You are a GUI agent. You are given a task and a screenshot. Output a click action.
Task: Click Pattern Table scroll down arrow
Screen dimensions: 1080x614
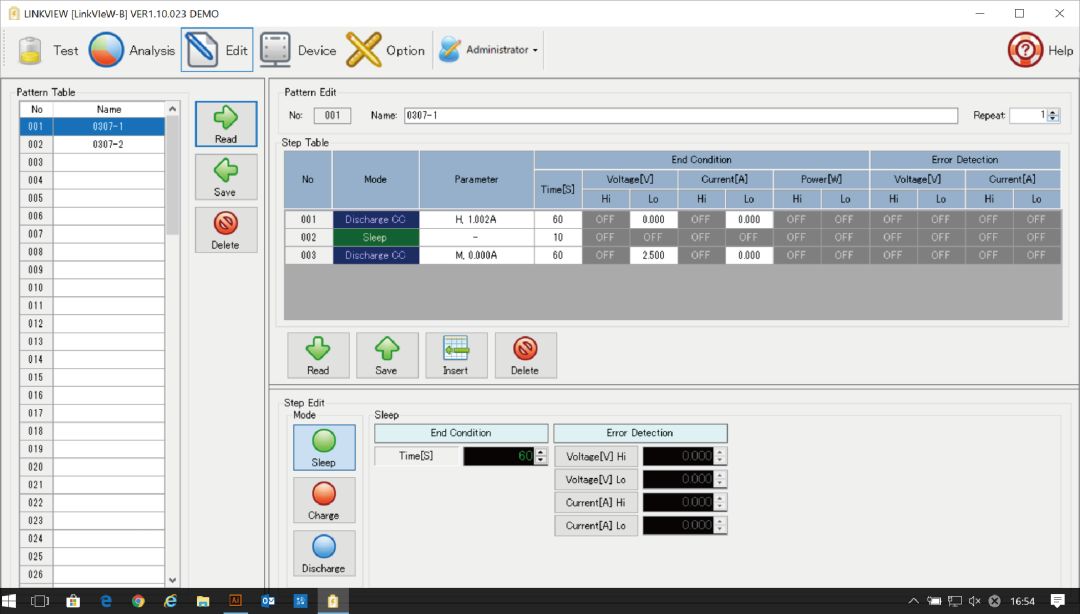pyautogui.click(x=173, y=580)
